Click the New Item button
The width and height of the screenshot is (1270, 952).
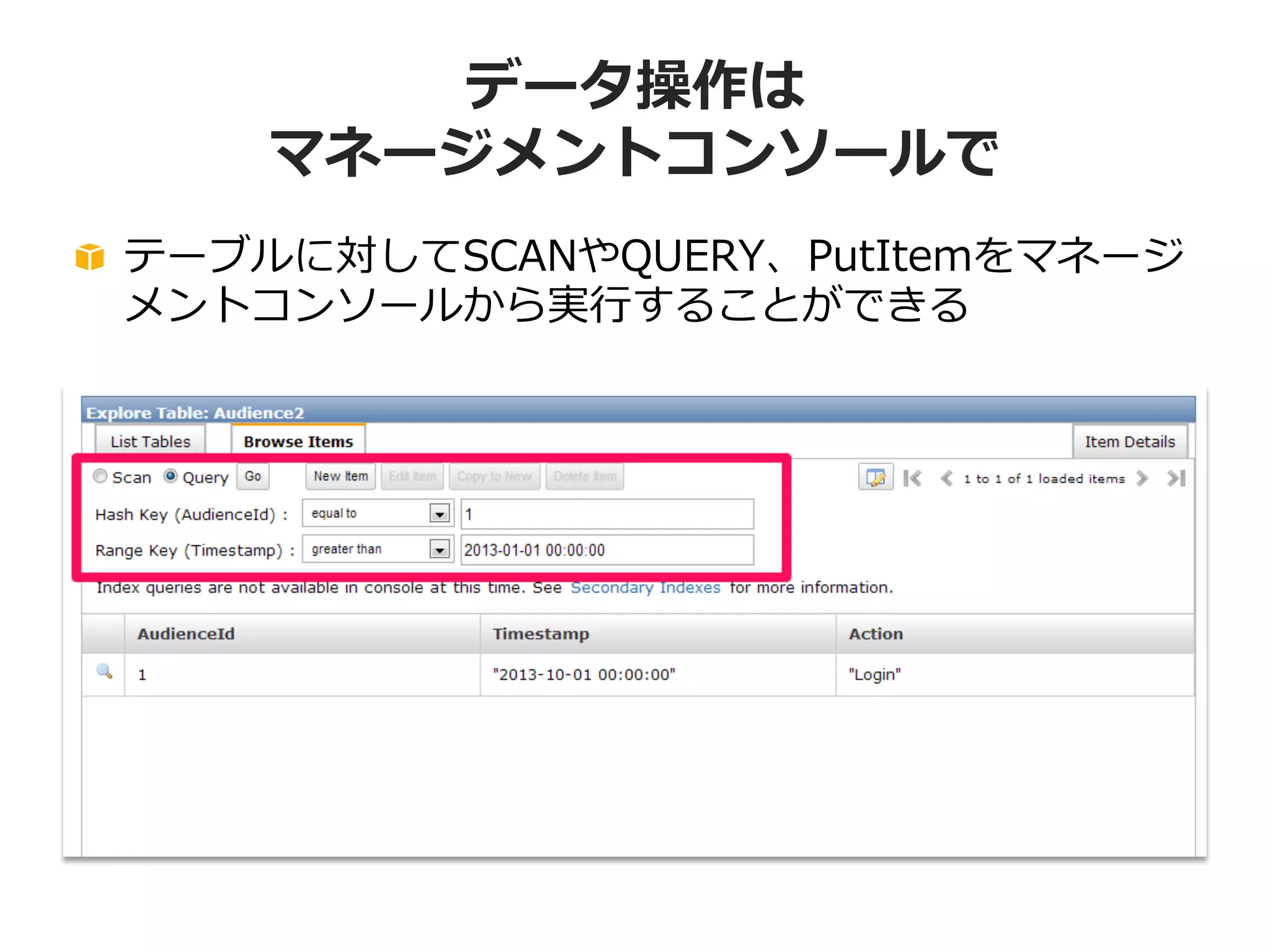[x=340, y=477]
